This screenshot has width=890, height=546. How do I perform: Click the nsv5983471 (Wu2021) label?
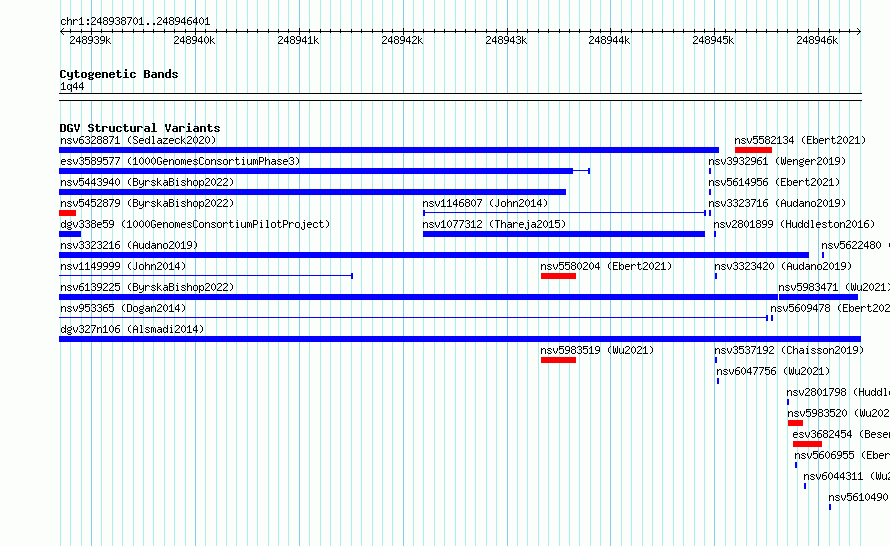(834, 287)
